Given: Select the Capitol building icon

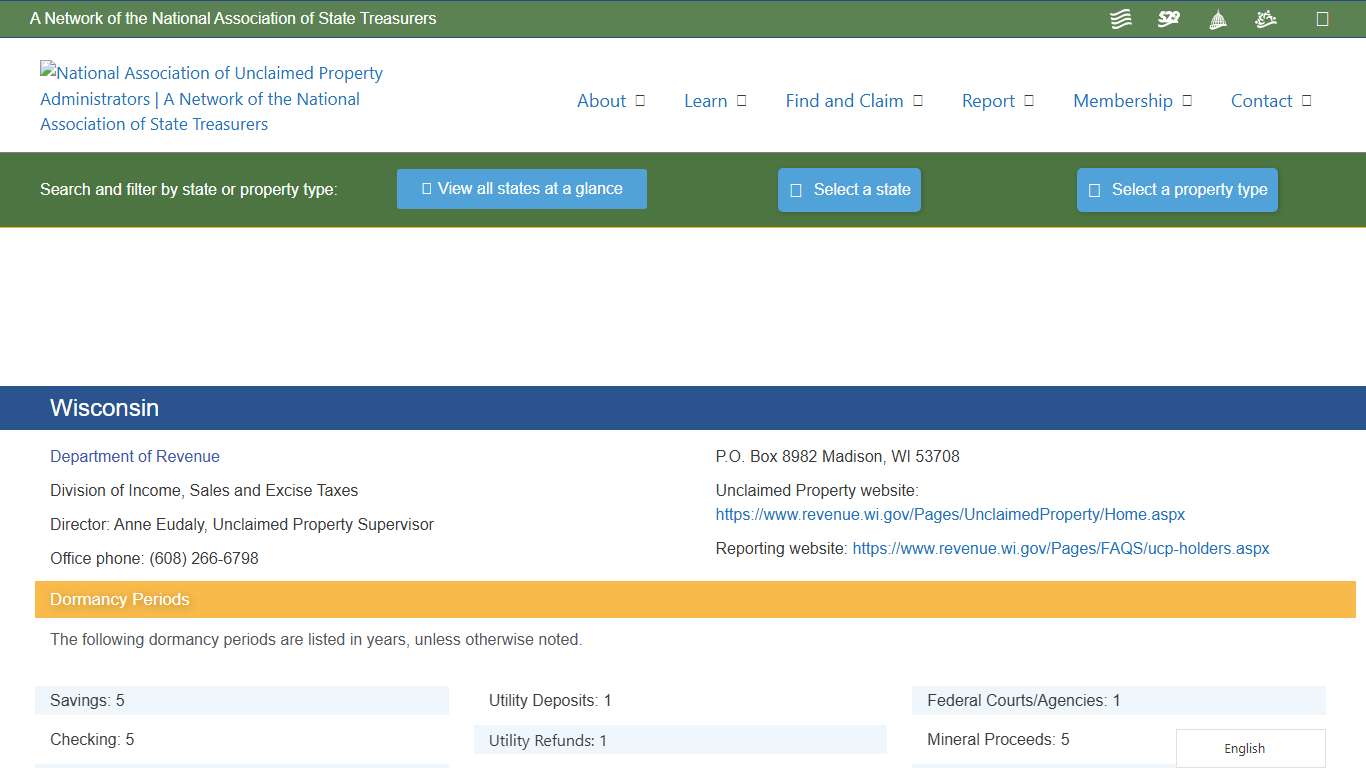Looking at the screenshot, I should pyautogui.click(x=1217, y=18).
